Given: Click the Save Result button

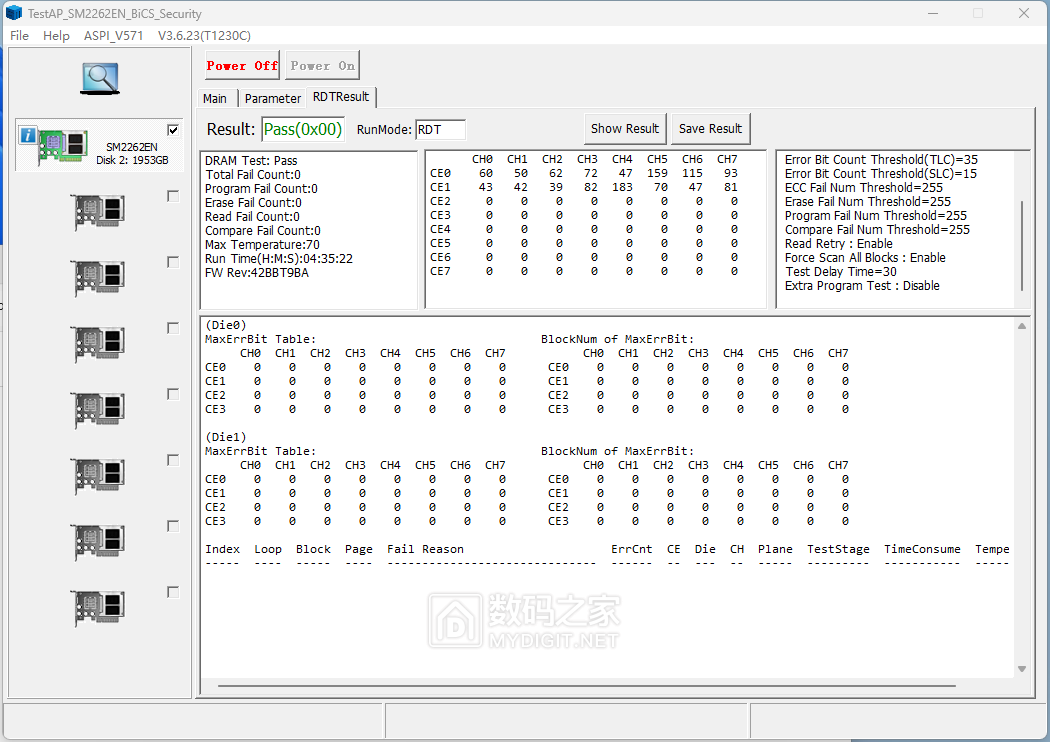Looking at the screenshot, I should (x=710, y=128).
